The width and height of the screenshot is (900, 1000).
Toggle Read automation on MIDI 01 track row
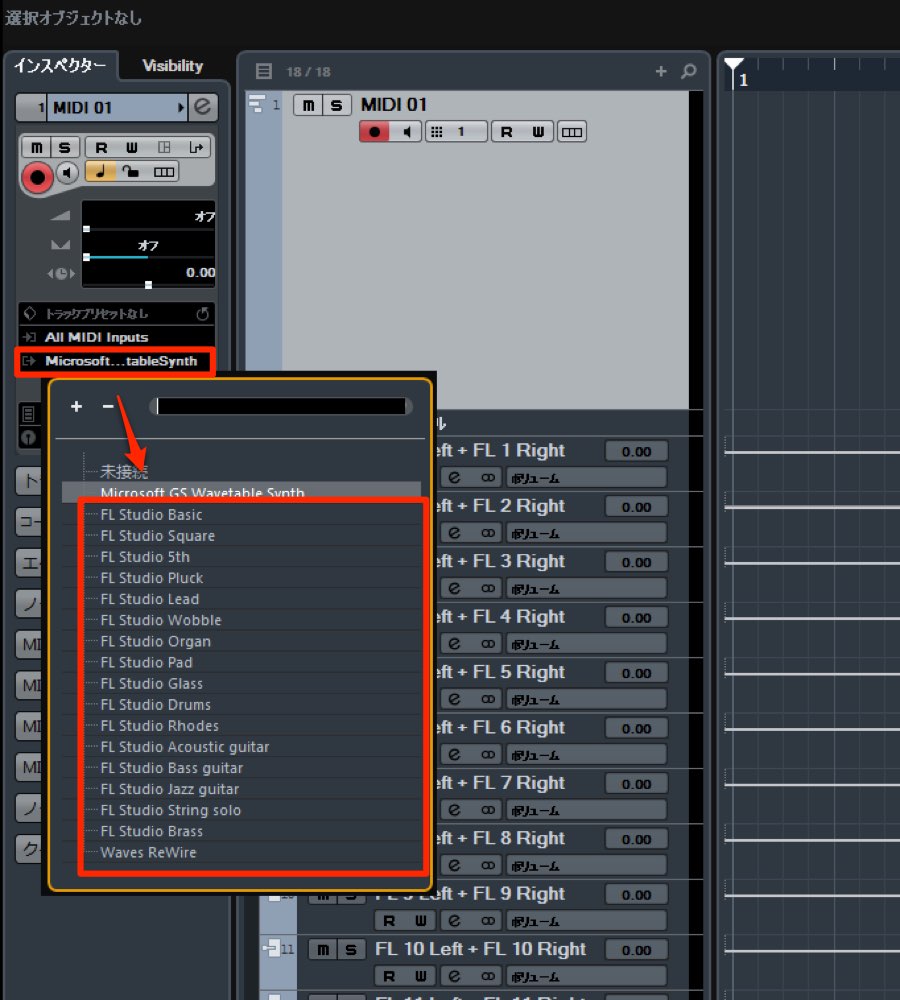click(x=506, y=131)
